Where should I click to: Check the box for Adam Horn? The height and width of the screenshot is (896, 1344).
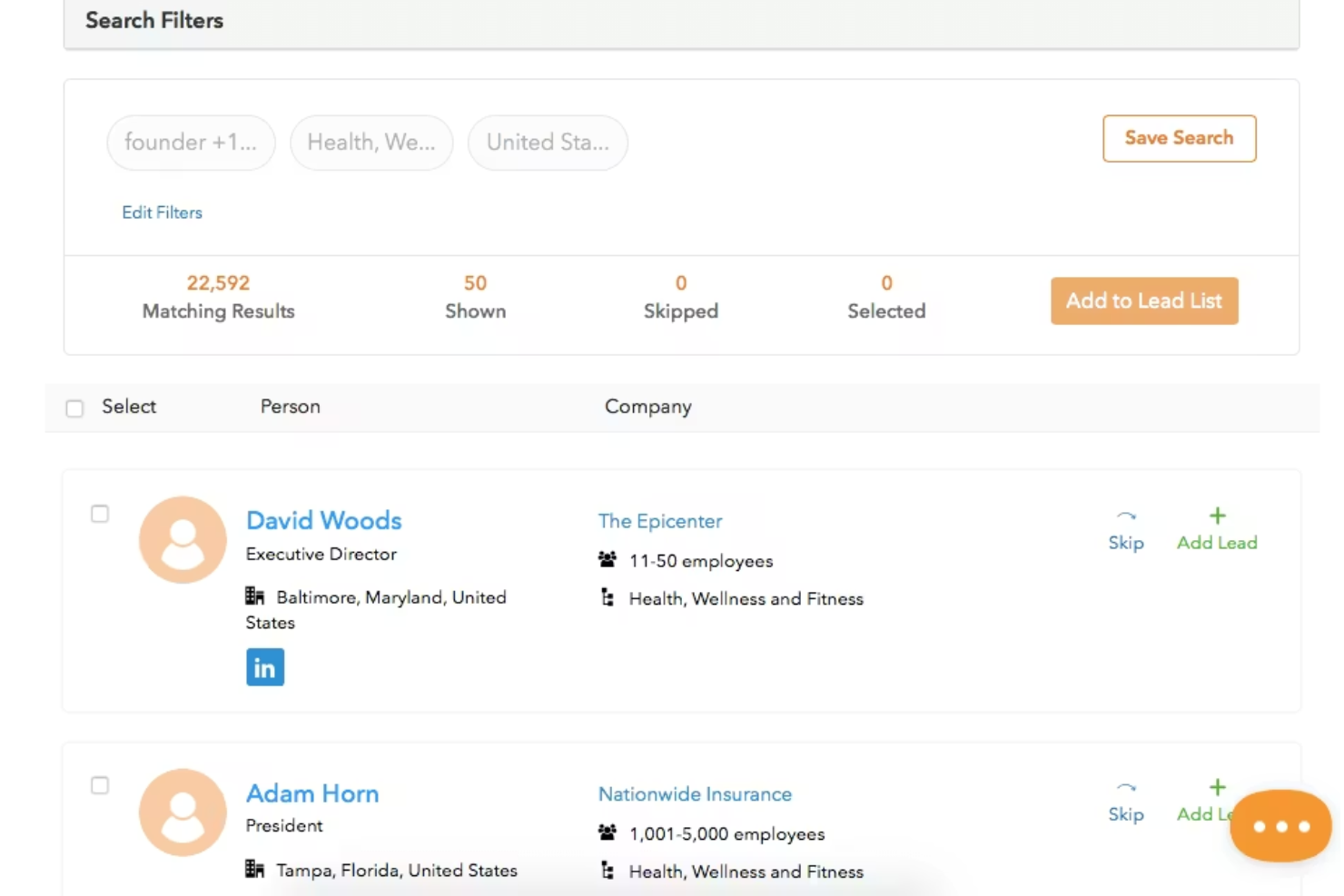(x=100, y=785)
